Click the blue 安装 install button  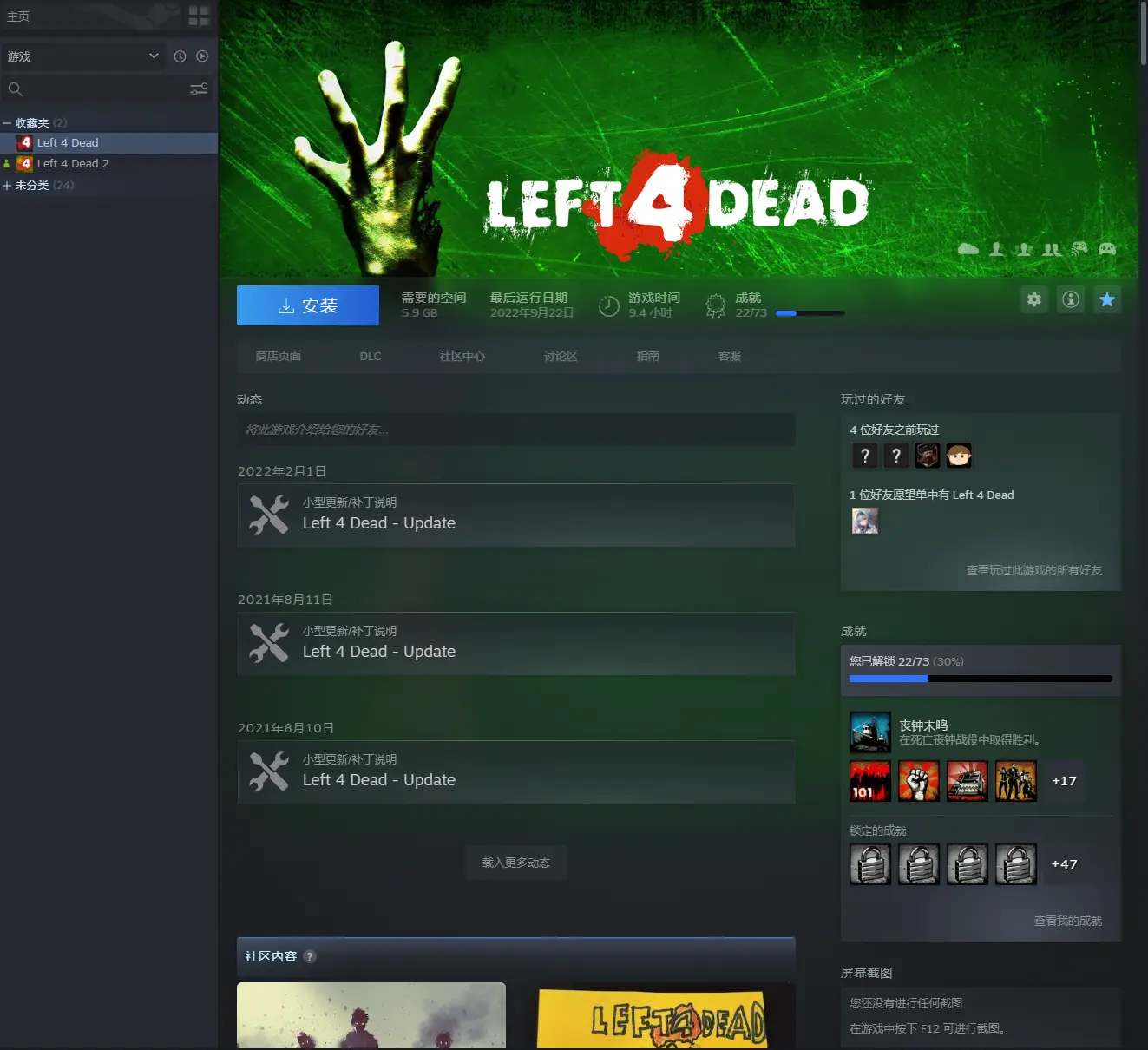308,305
